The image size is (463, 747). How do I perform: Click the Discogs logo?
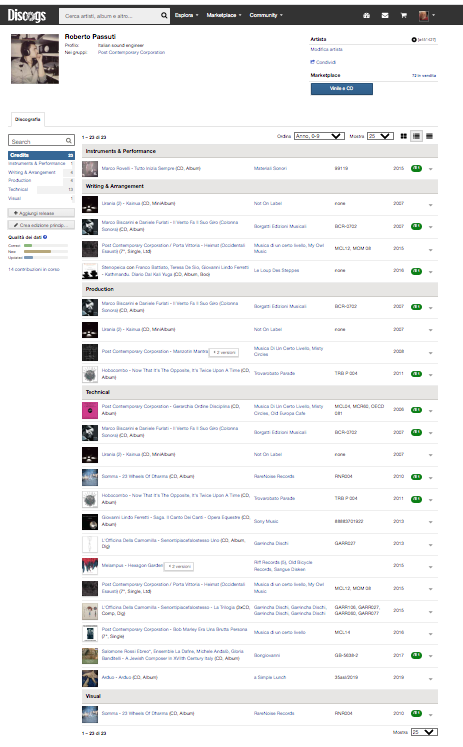coord(27,15)
